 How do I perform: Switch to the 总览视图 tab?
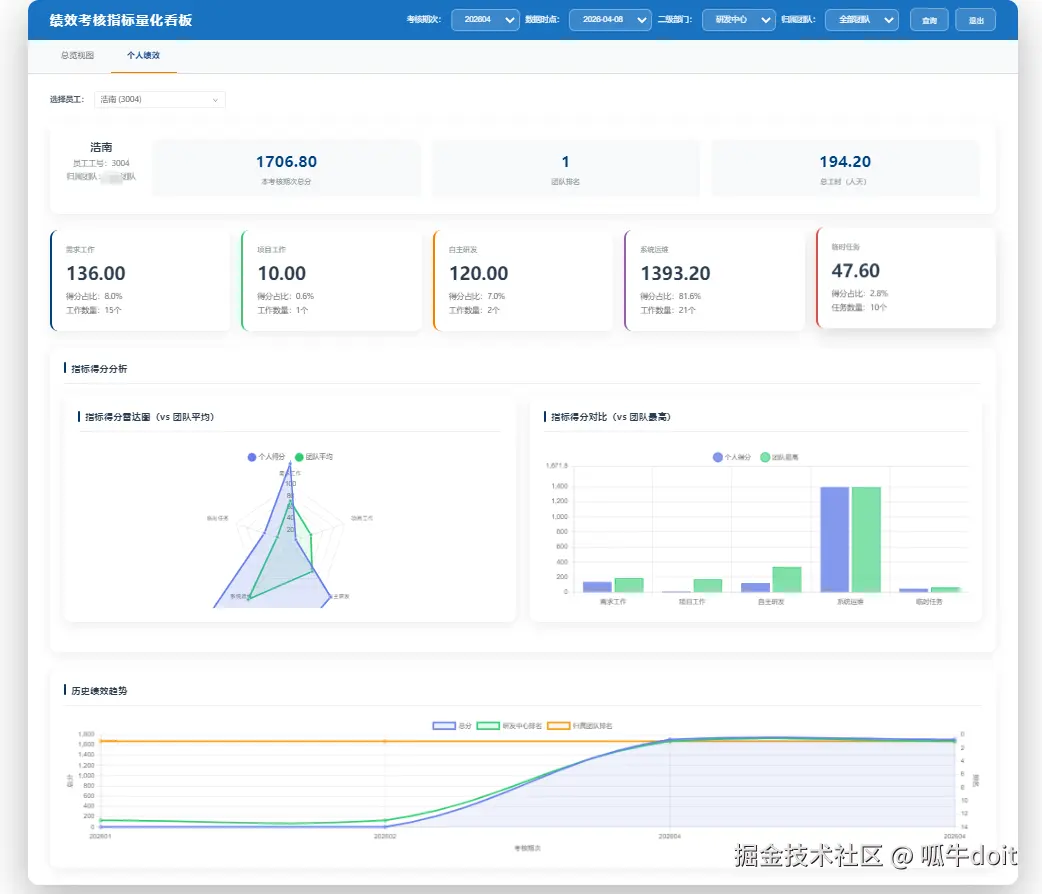pos(77,56)
